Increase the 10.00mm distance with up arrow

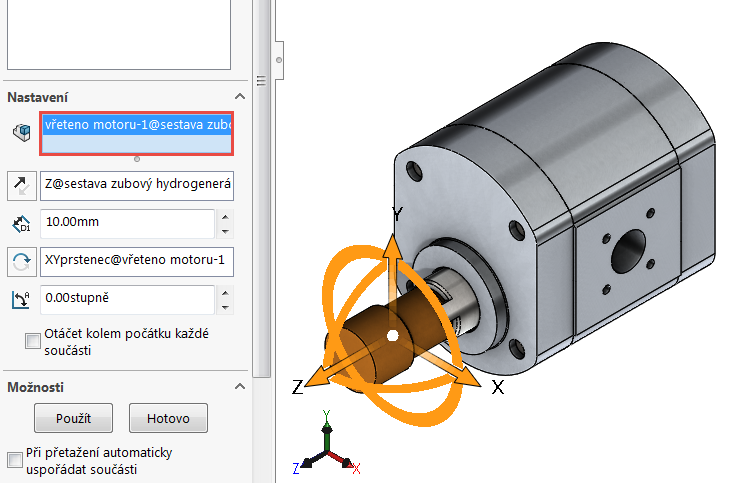coord(225,217)
